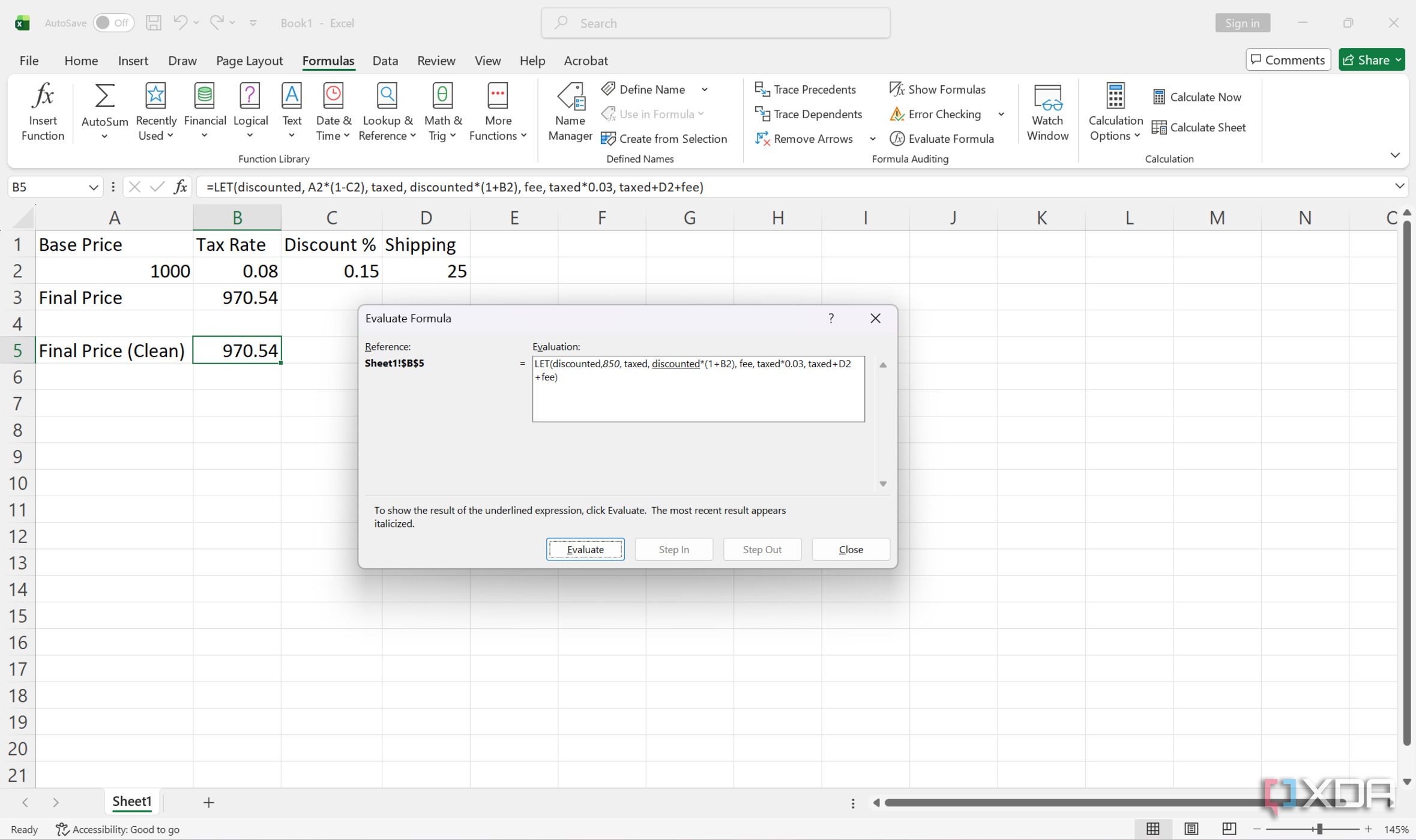Open the Name Box dropdown arrow
This screenshot has height=840, width=1416.
coord(93,187)
